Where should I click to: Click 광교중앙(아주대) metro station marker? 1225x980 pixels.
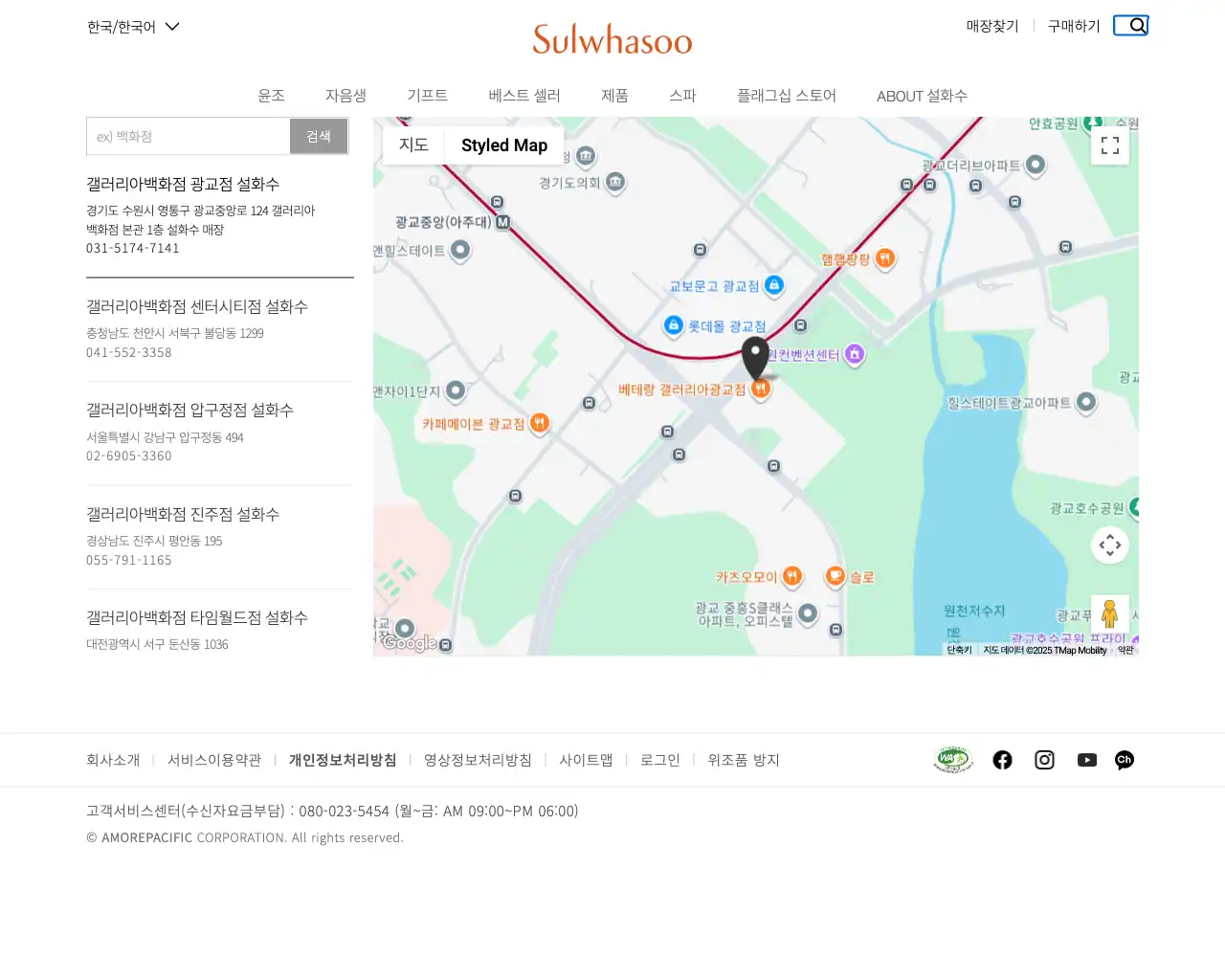[x=502, y=222]
